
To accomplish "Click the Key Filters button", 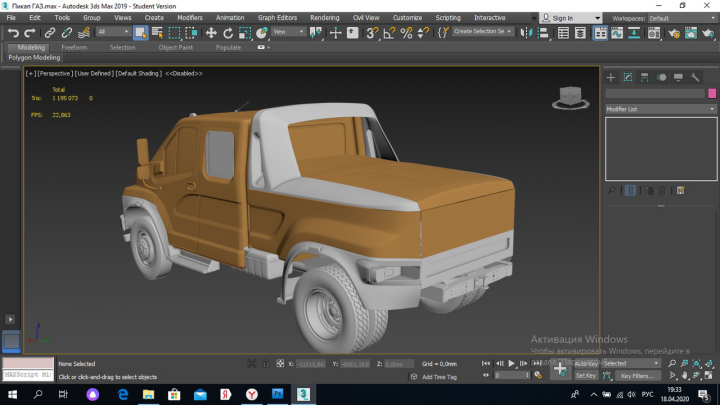I will pyautogui.click(x=636, y=376).
